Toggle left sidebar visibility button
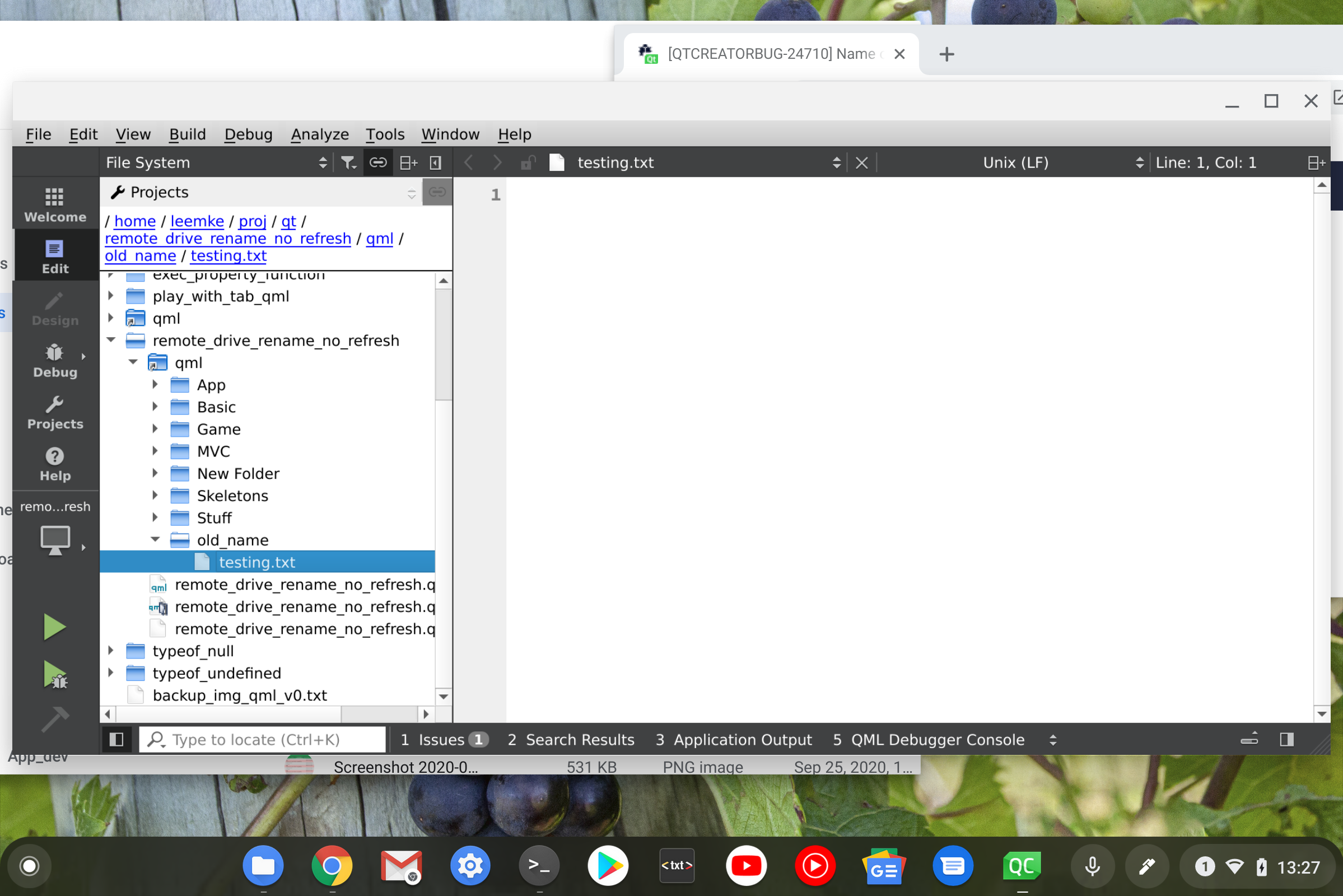 [116, 739]
